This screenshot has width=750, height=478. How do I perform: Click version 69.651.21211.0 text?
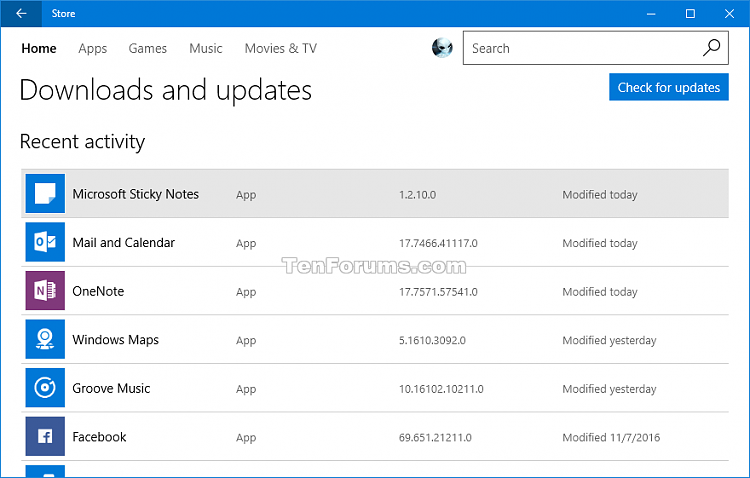coord(435,437)
